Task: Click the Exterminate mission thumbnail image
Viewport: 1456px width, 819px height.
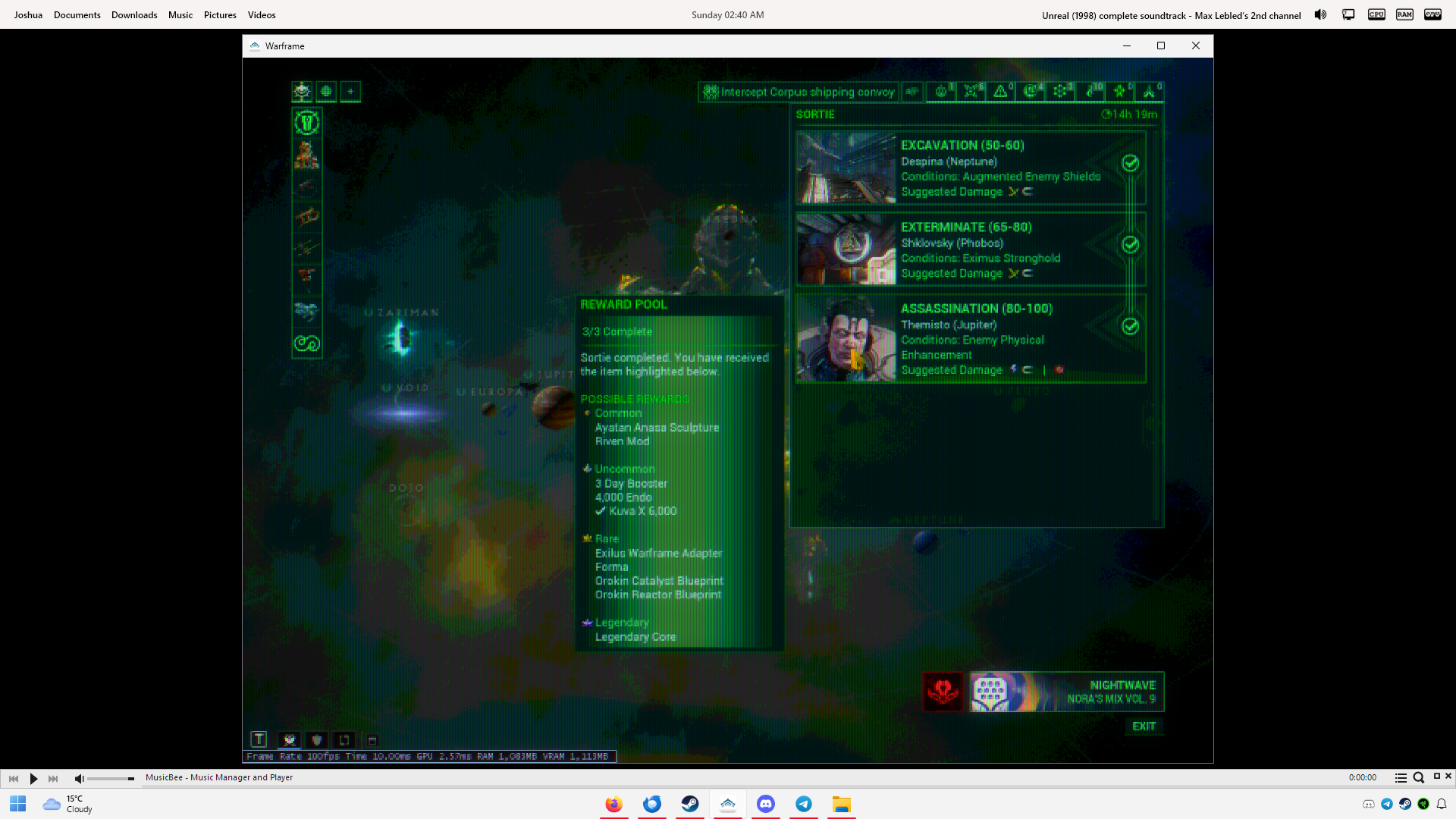Action: tap(846, 249)
